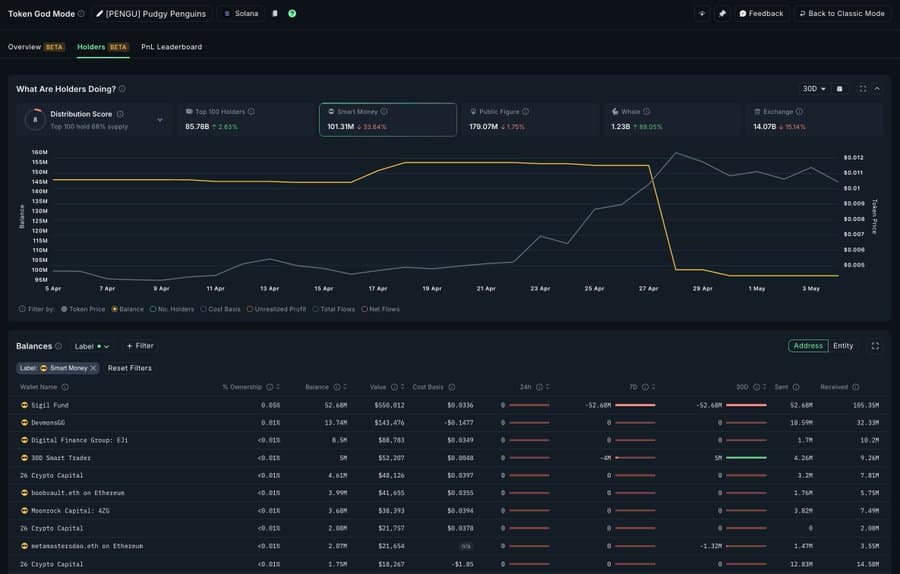Click info icon next to Whale
900x574 pixels.
tap(647, 112)
